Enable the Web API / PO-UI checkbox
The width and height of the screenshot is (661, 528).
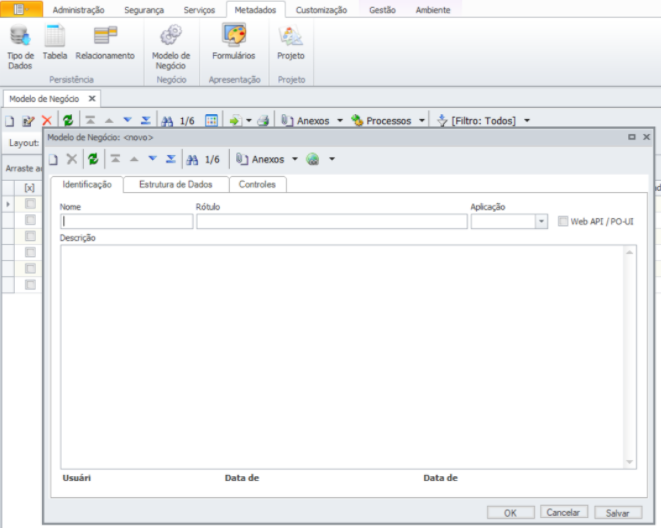pyautogui.click(x=563, y=221)
